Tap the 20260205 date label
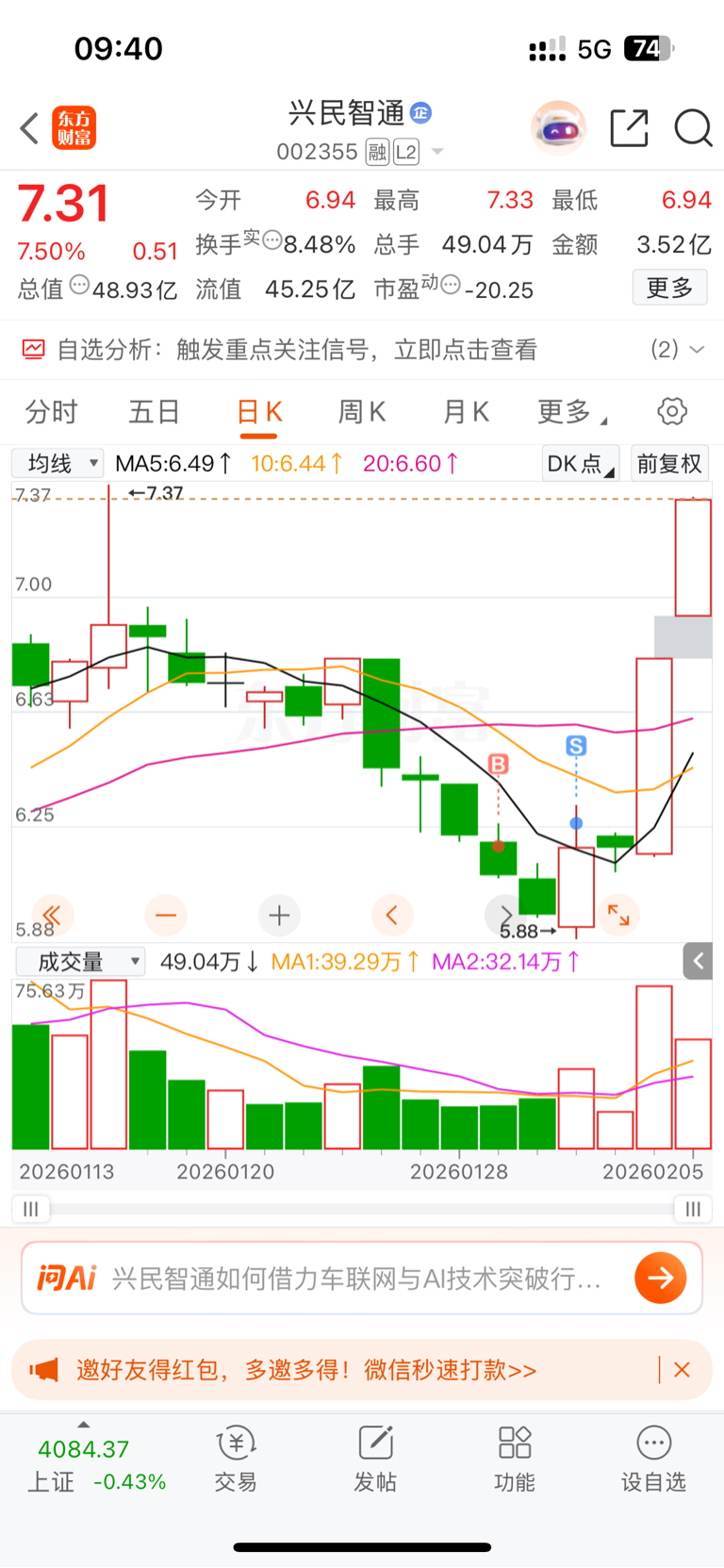This screenshot has height=1568, width=724. [652, 1172]
